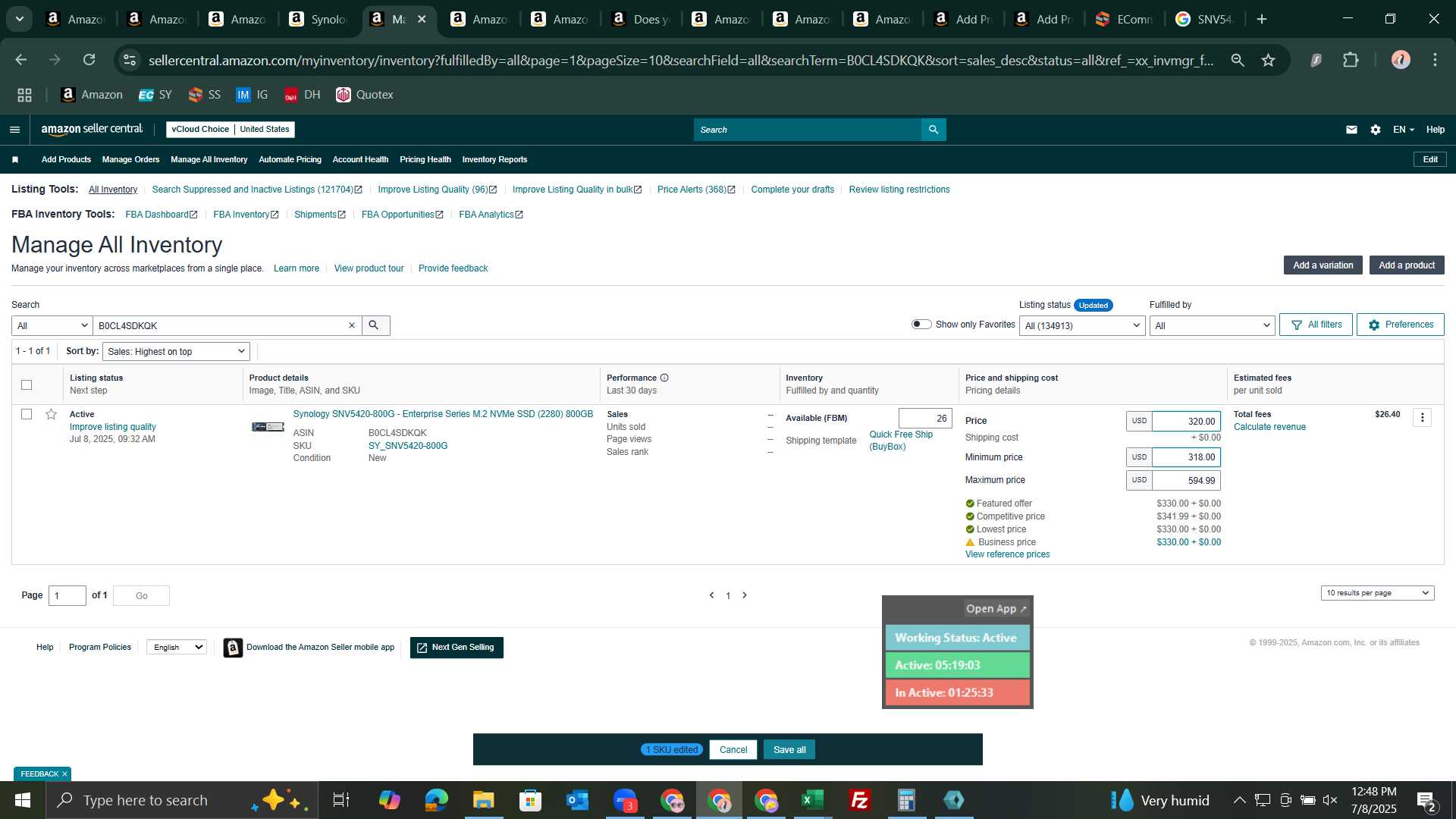Open the Calculator from the taskbar
The height and width of the screenshot is (819, 1456).
[906, 800]
